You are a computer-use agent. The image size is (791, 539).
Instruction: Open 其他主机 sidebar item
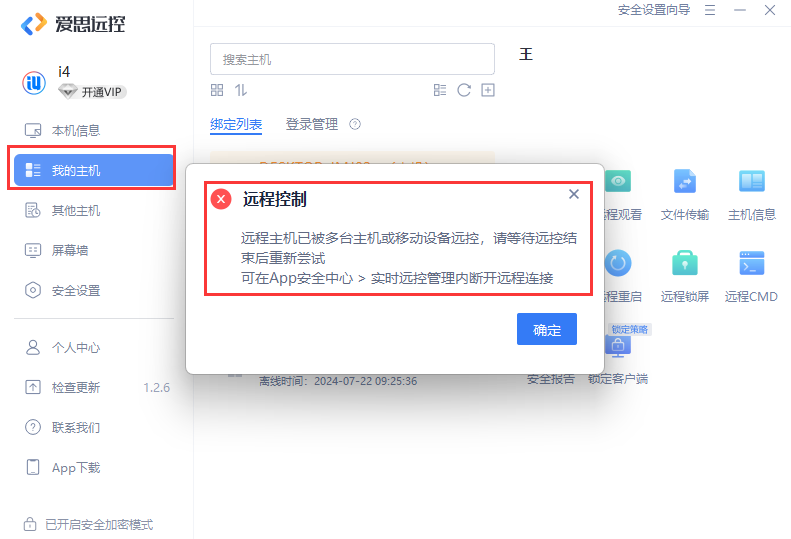point(63,210)
